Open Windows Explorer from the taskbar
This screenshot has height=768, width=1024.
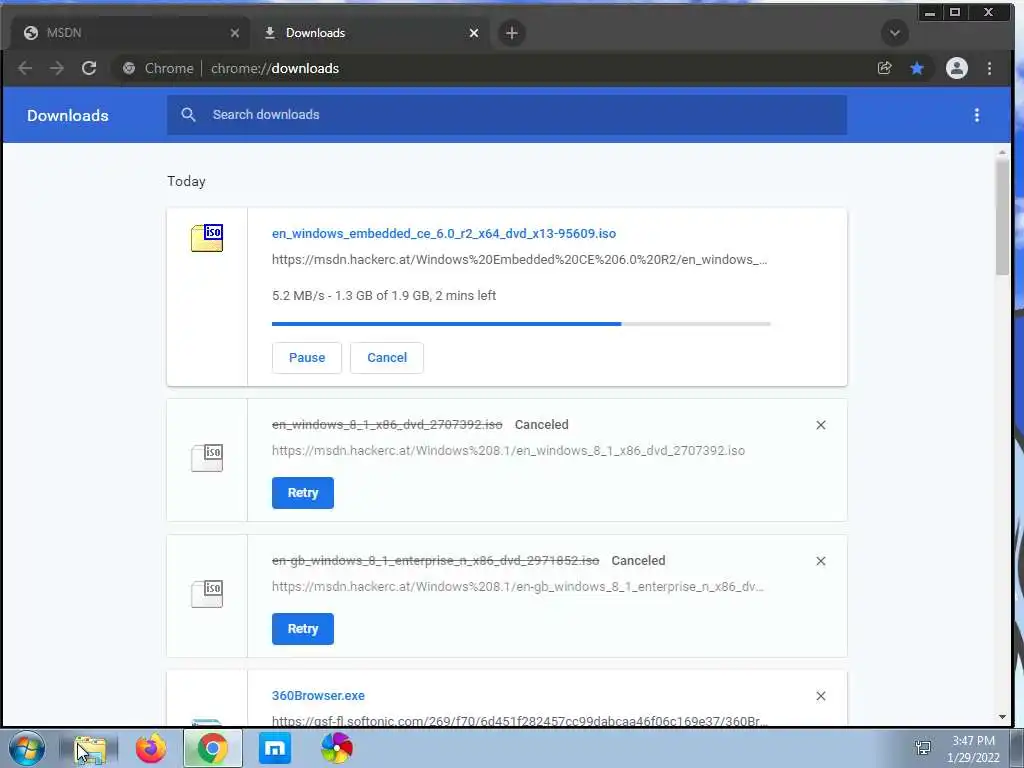coord(90,748)
